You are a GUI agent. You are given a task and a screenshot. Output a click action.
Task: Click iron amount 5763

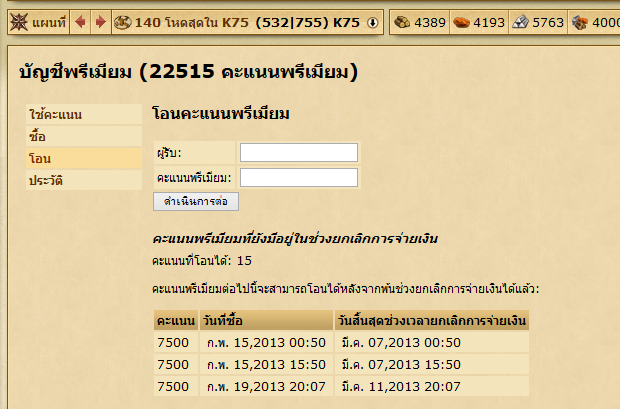coord(548,23)
